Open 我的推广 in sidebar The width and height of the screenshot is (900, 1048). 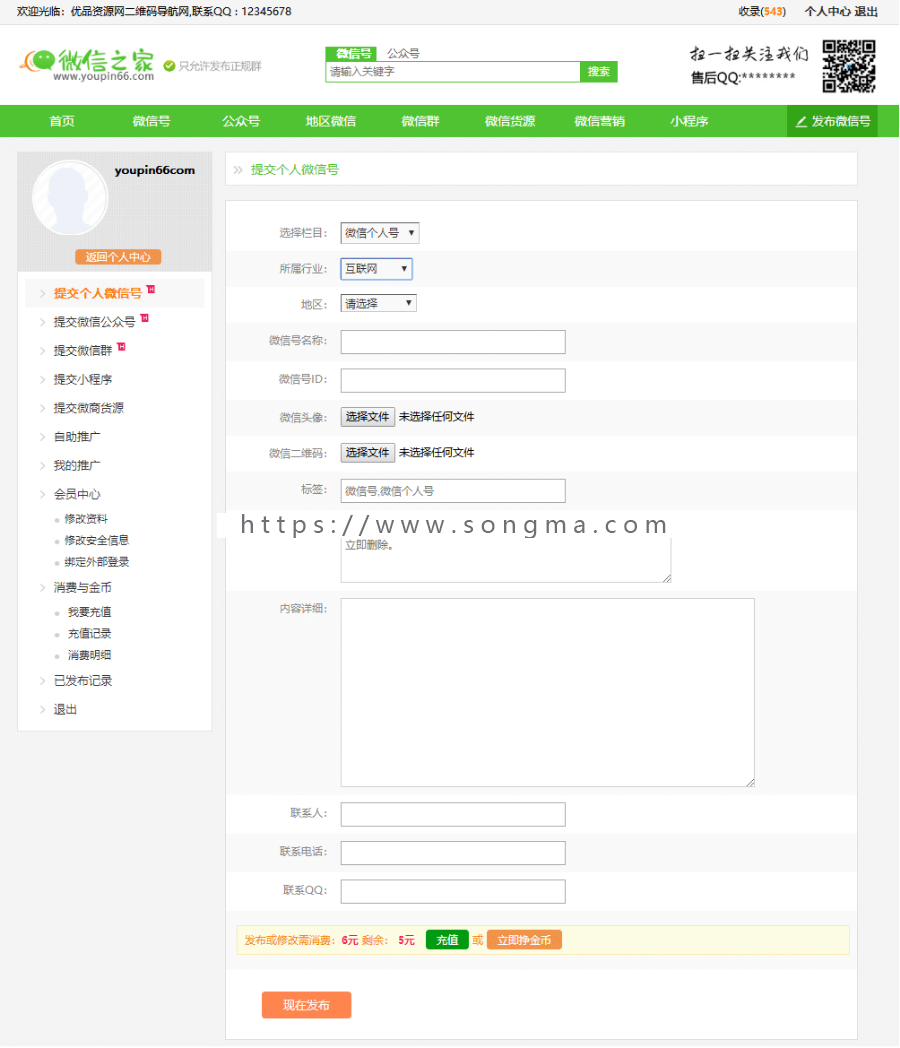pyautogui.click(x=77, y=466)
